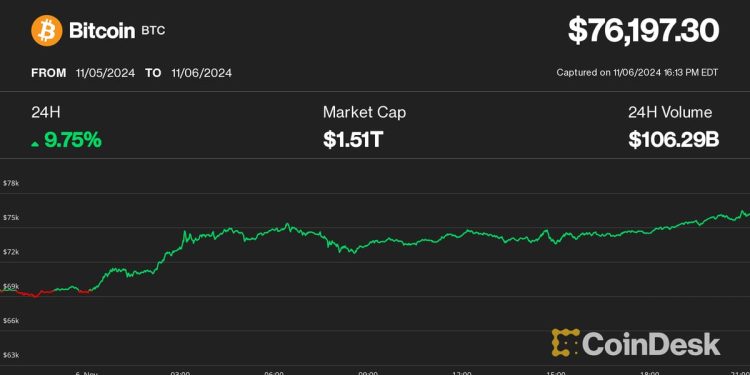Click the Captured on timestamp text
Screen dimensions: 750x375
(637, 73)
